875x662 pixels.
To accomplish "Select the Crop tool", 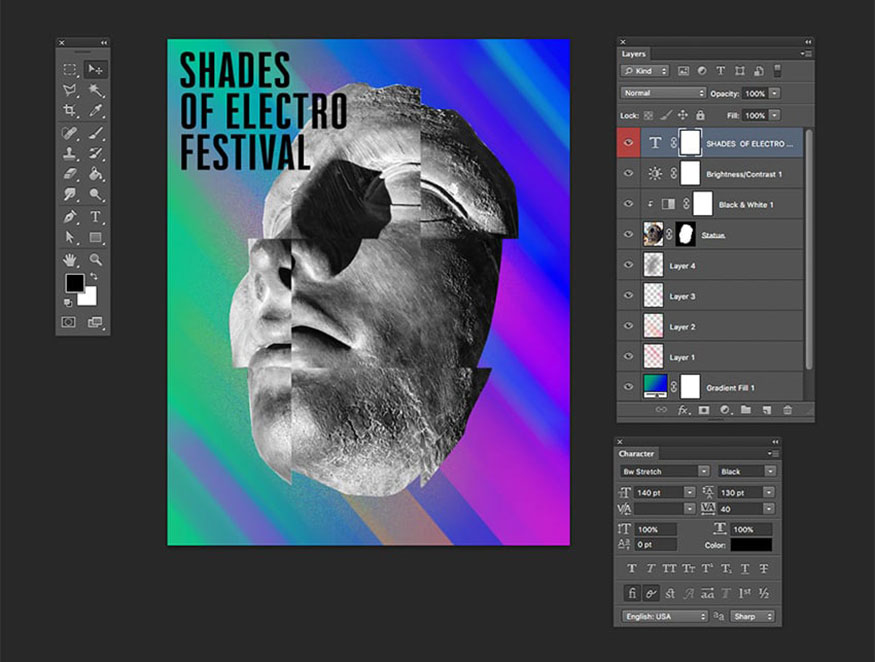I will coord(70,111).
